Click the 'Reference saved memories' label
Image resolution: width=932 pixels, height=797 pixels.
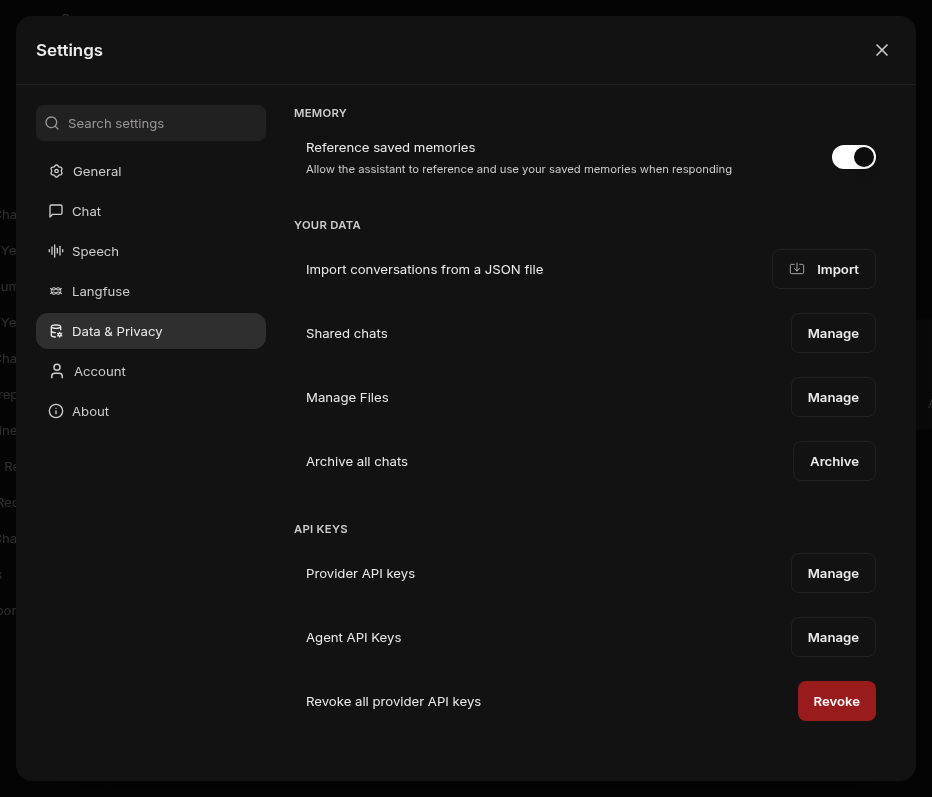pyautogui.click(x=391, y=147)
